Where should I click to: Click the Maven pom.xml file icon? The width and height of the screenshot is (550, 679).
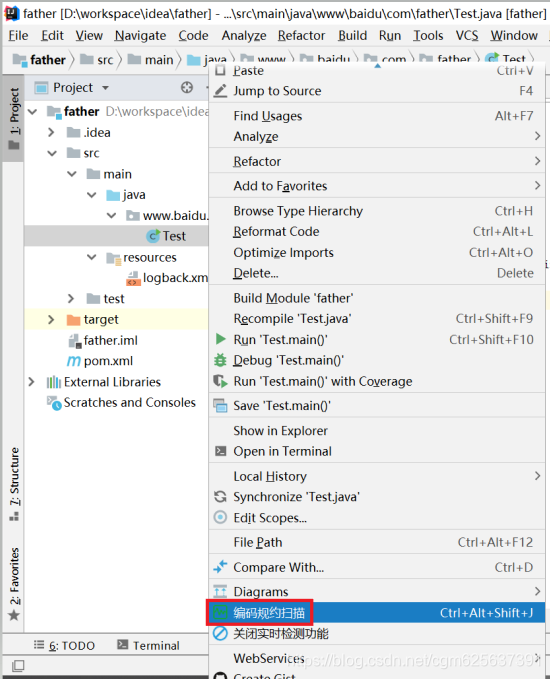point(74,361)
